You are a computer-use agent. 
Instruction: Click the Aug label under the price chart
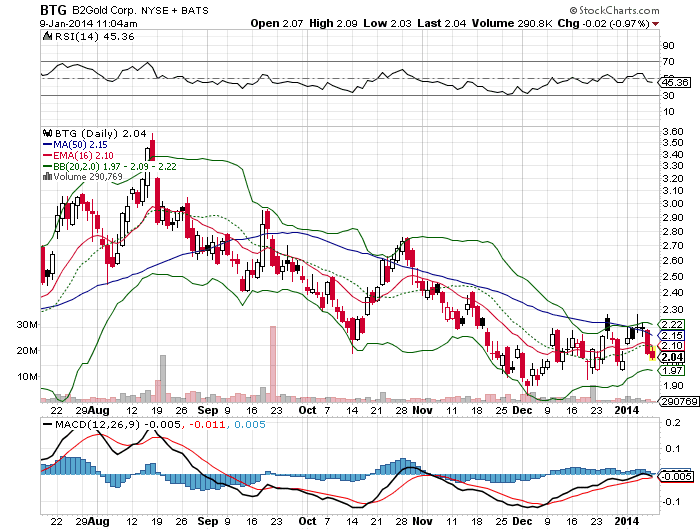(x=99, y=410)
